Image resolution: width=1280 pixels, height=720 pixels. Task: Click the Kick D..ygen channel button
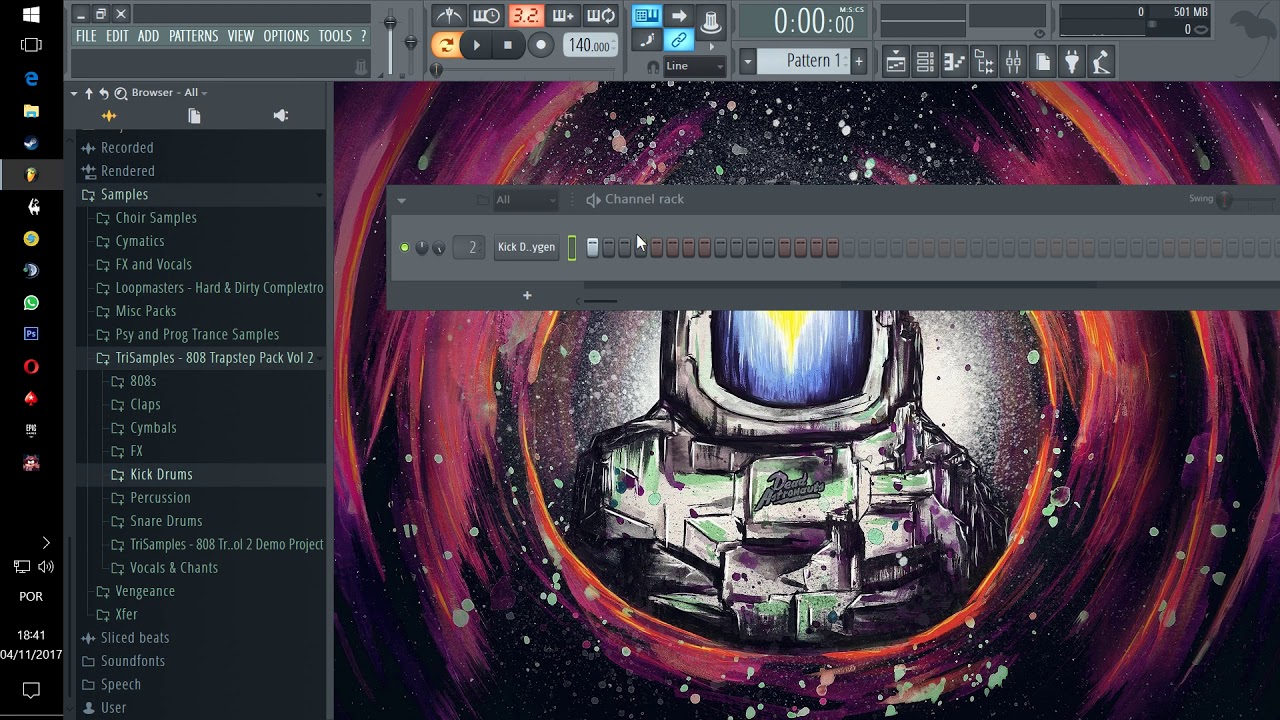click(x=526, y=247)
